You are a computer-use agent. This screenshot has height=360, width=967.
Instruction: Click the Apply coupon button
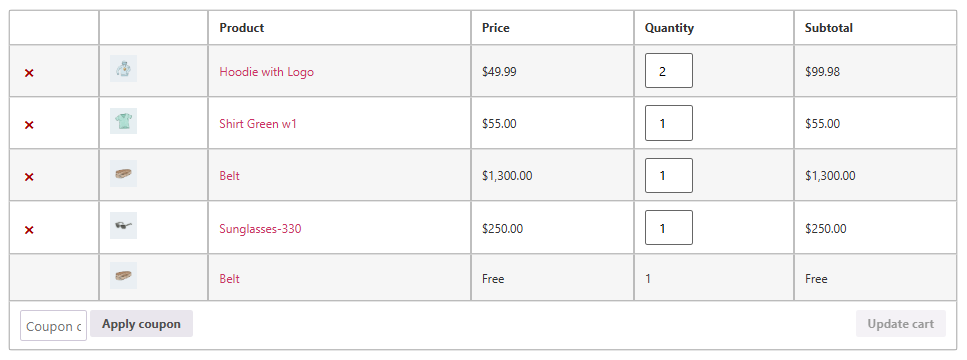(x=141, y=324)
